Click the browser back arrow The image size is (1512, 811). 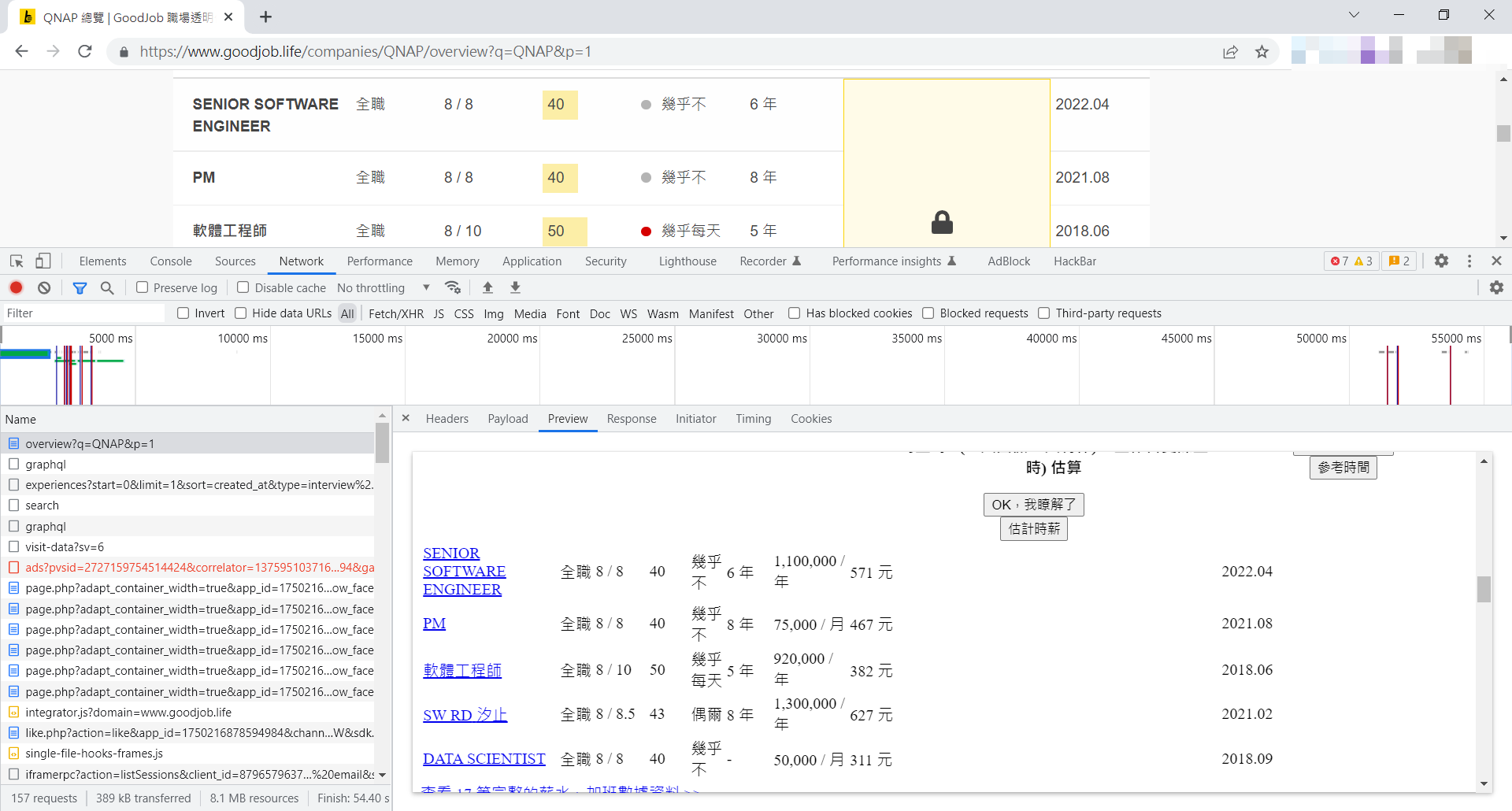coord(21,51)
